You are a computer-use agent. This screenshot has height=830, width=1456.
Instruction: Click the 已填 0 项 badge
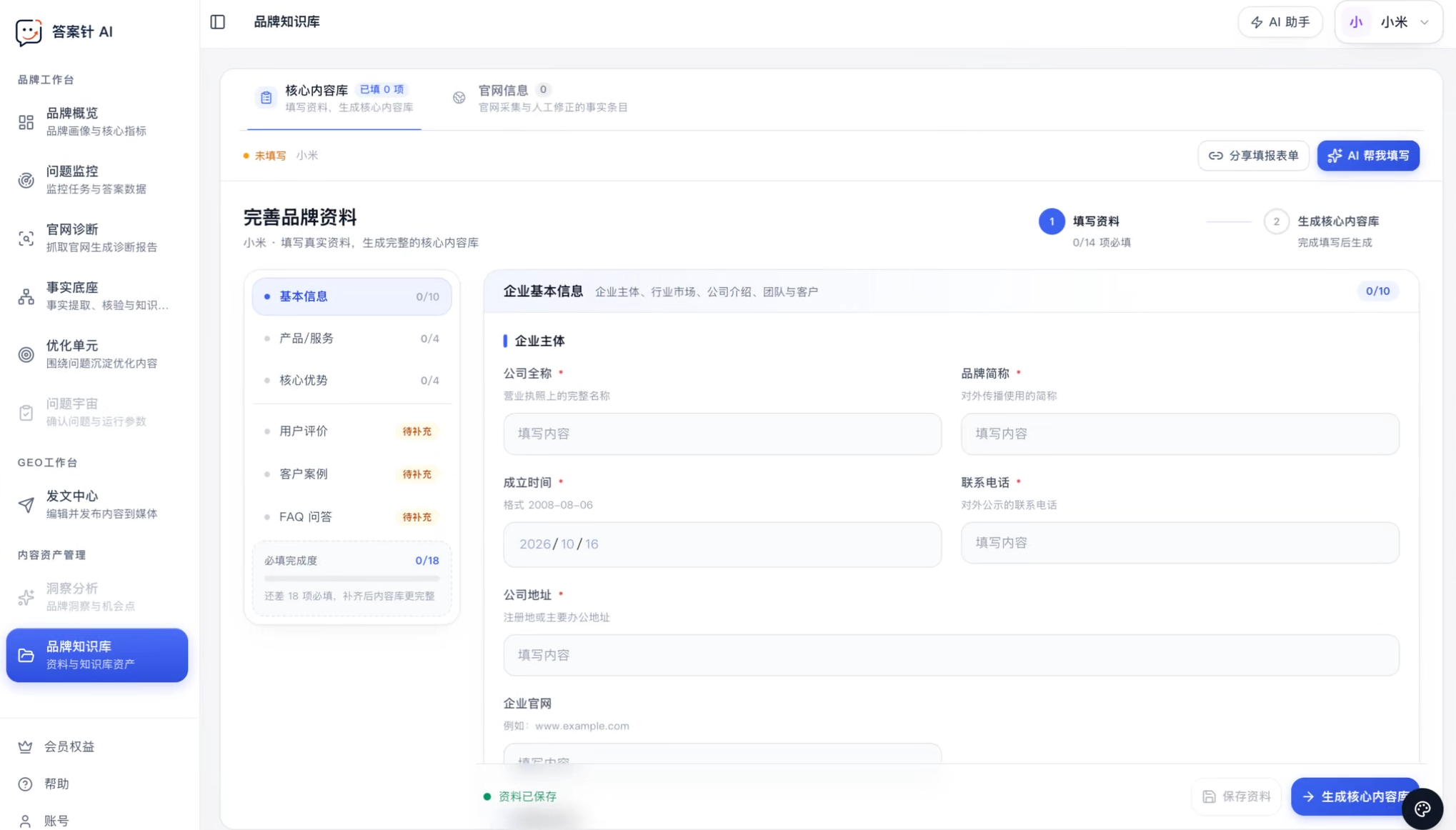click(x=382, y=89)
